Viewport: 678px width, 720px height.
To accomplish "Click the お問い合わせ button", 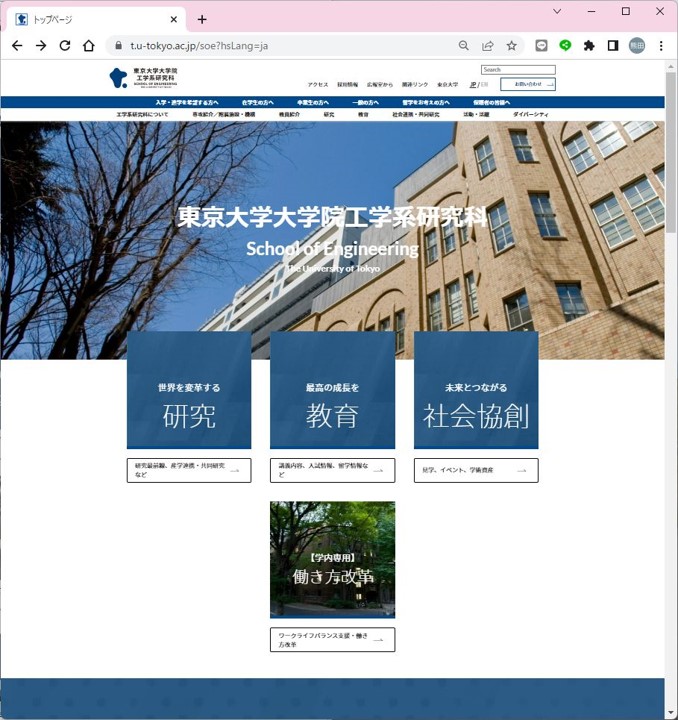I will [x=528, y=84].
